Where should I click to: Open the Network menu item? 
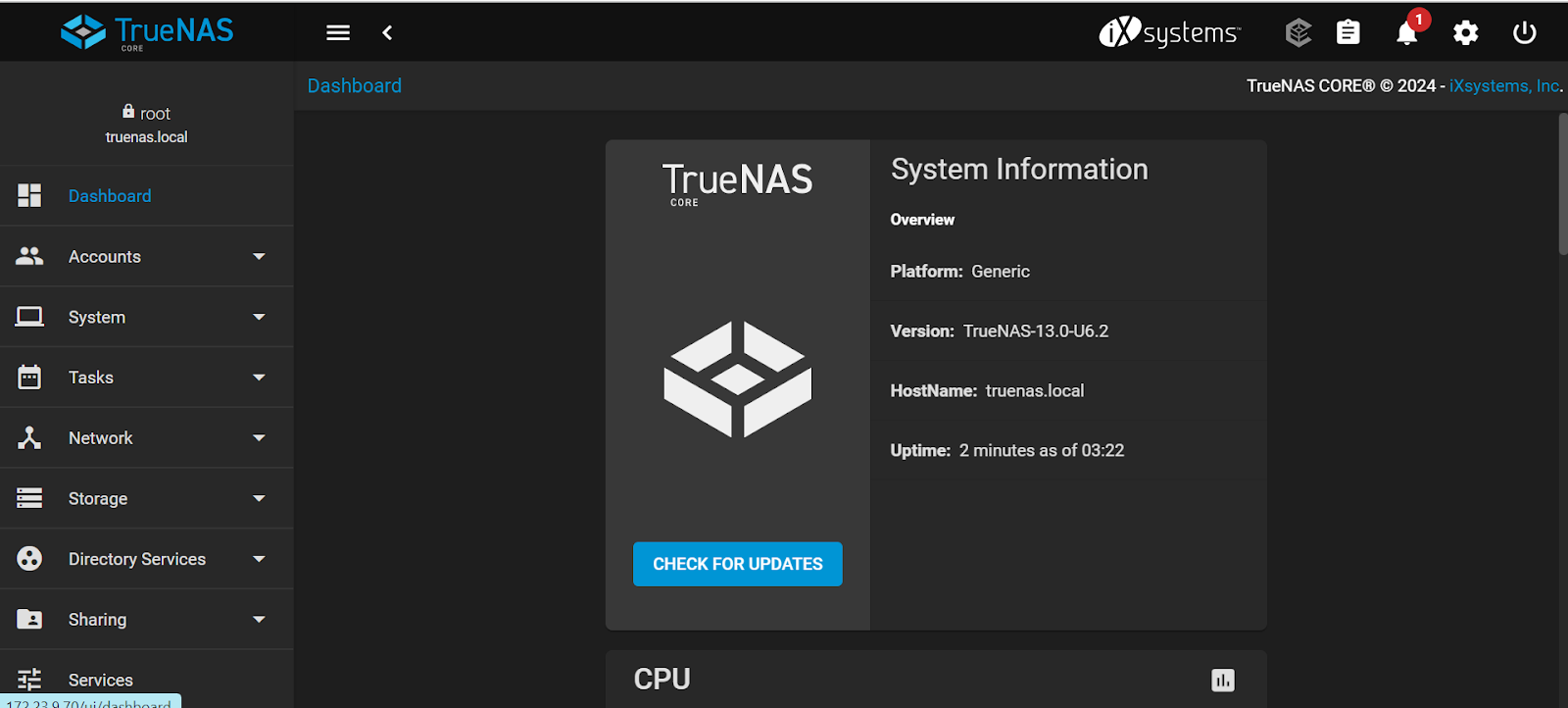[147, 438]
